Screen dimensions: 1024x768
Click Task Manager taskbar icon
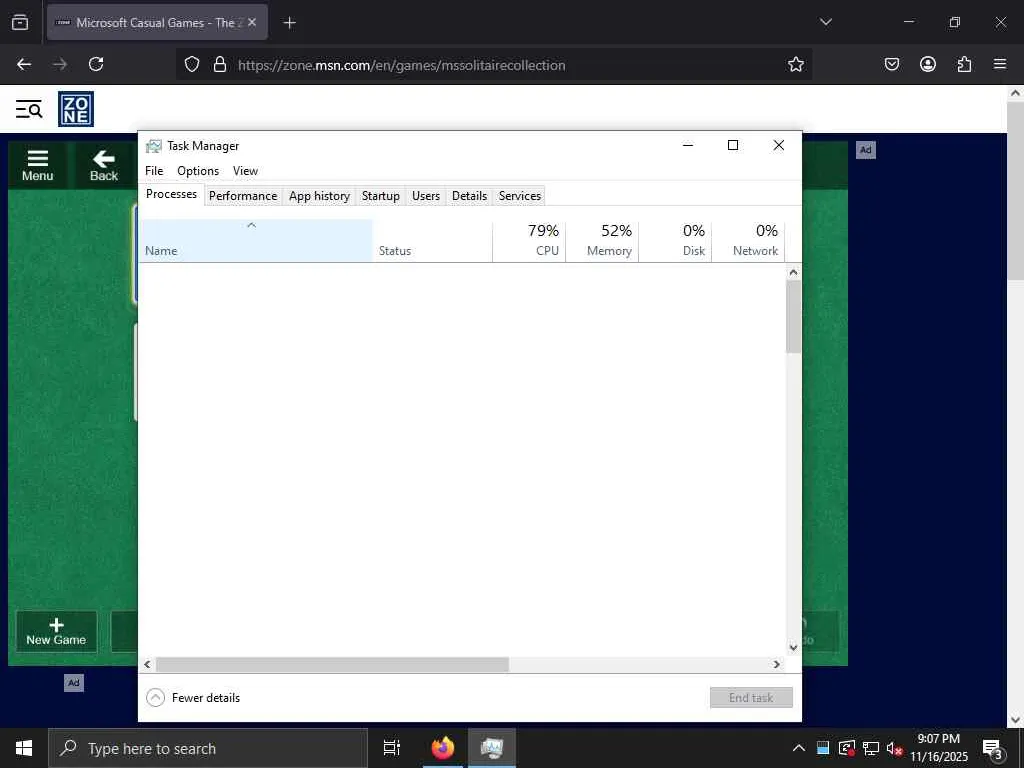tap(492, 748)
